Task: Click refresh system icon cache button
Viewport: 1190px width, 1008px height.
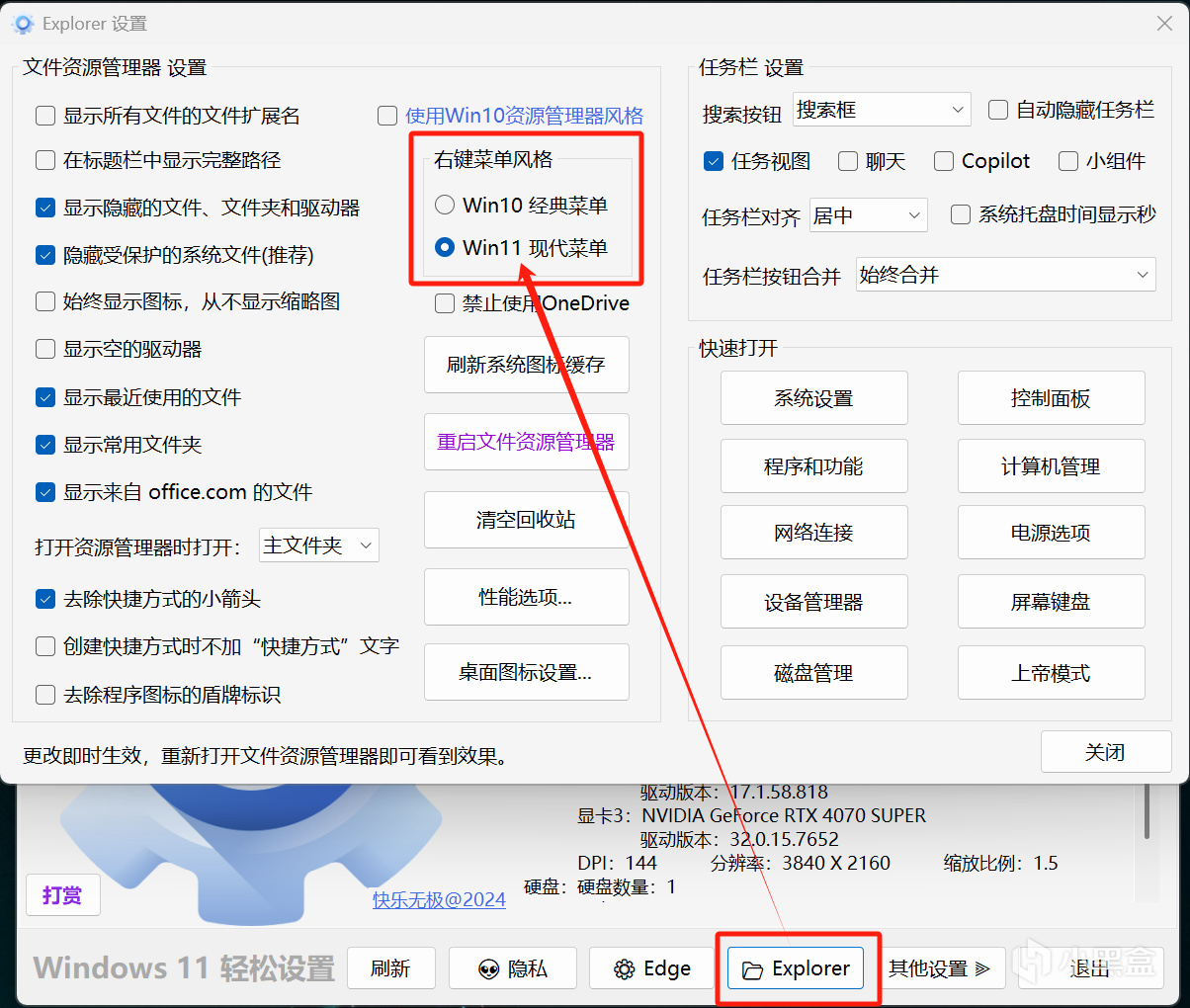Action: point(527,365)
